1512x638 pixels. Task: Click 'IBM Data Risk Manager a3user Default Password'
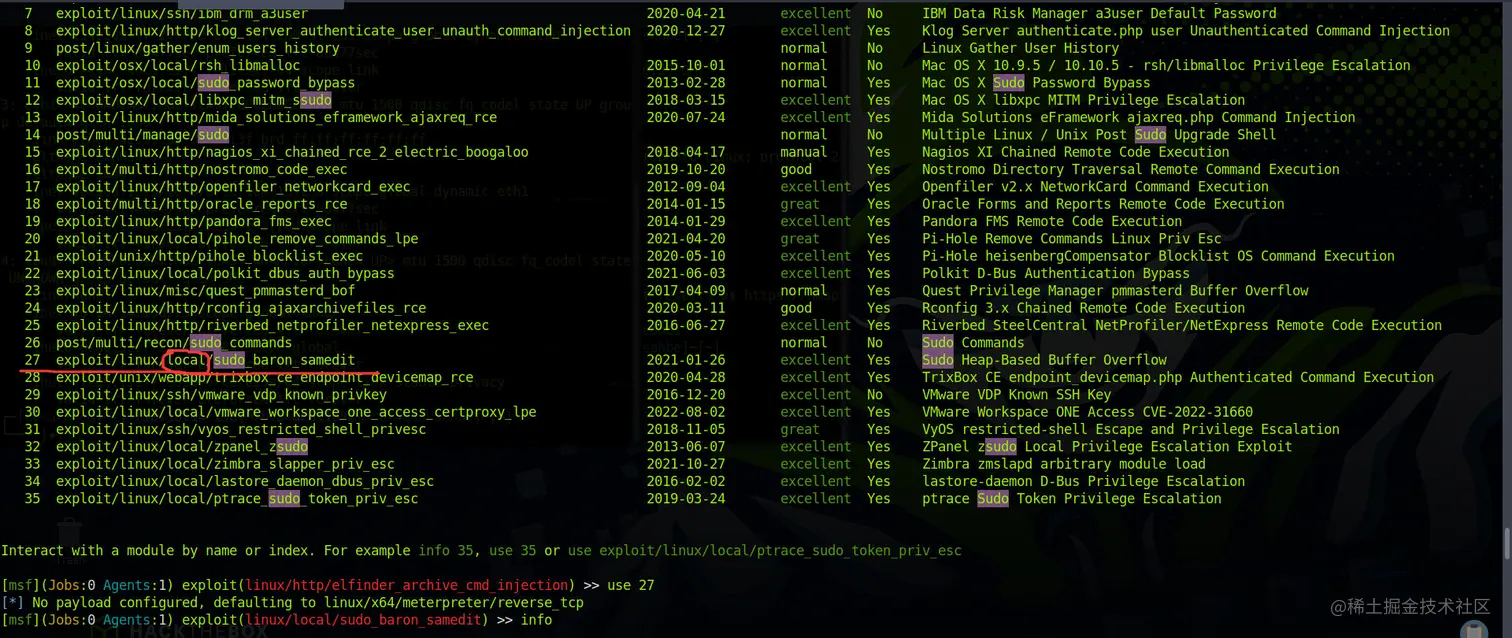pos(1099,14)
